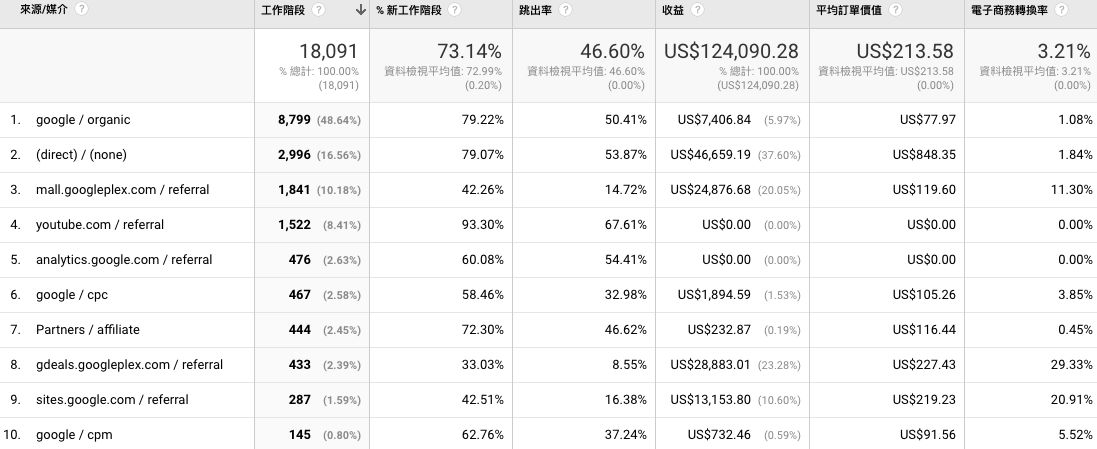Sort by 電子商務轉換率 column header
Viewport: 1097px width, 449px height.
coord(1009,10)
